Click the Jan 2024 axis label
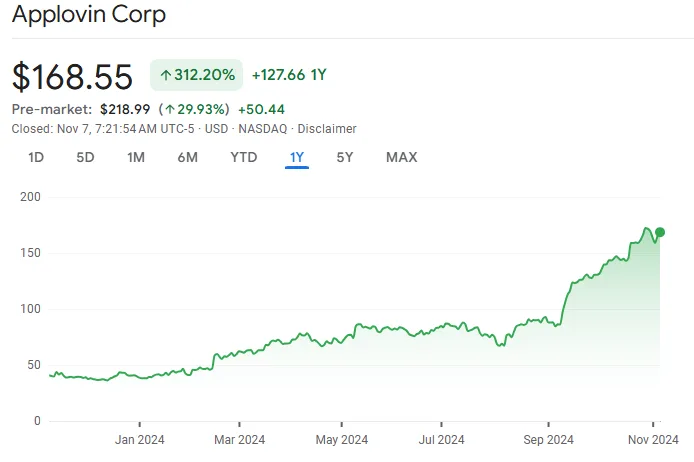This screenshot has height=462, width=694. tap(139, 439)
